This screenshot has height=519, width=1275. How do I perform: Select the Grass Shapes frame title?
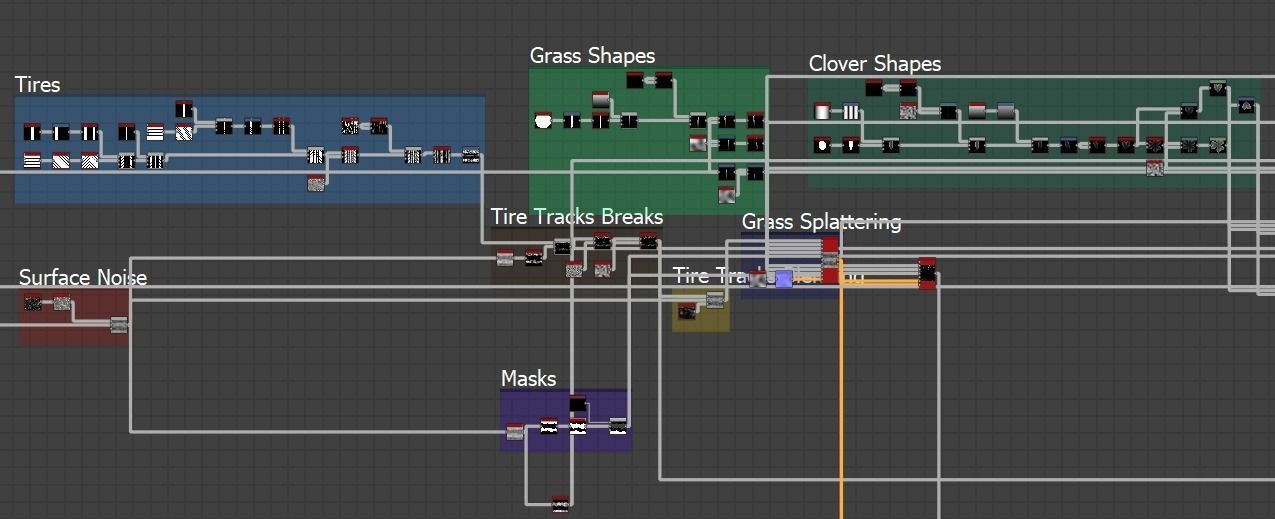point(592,56)
